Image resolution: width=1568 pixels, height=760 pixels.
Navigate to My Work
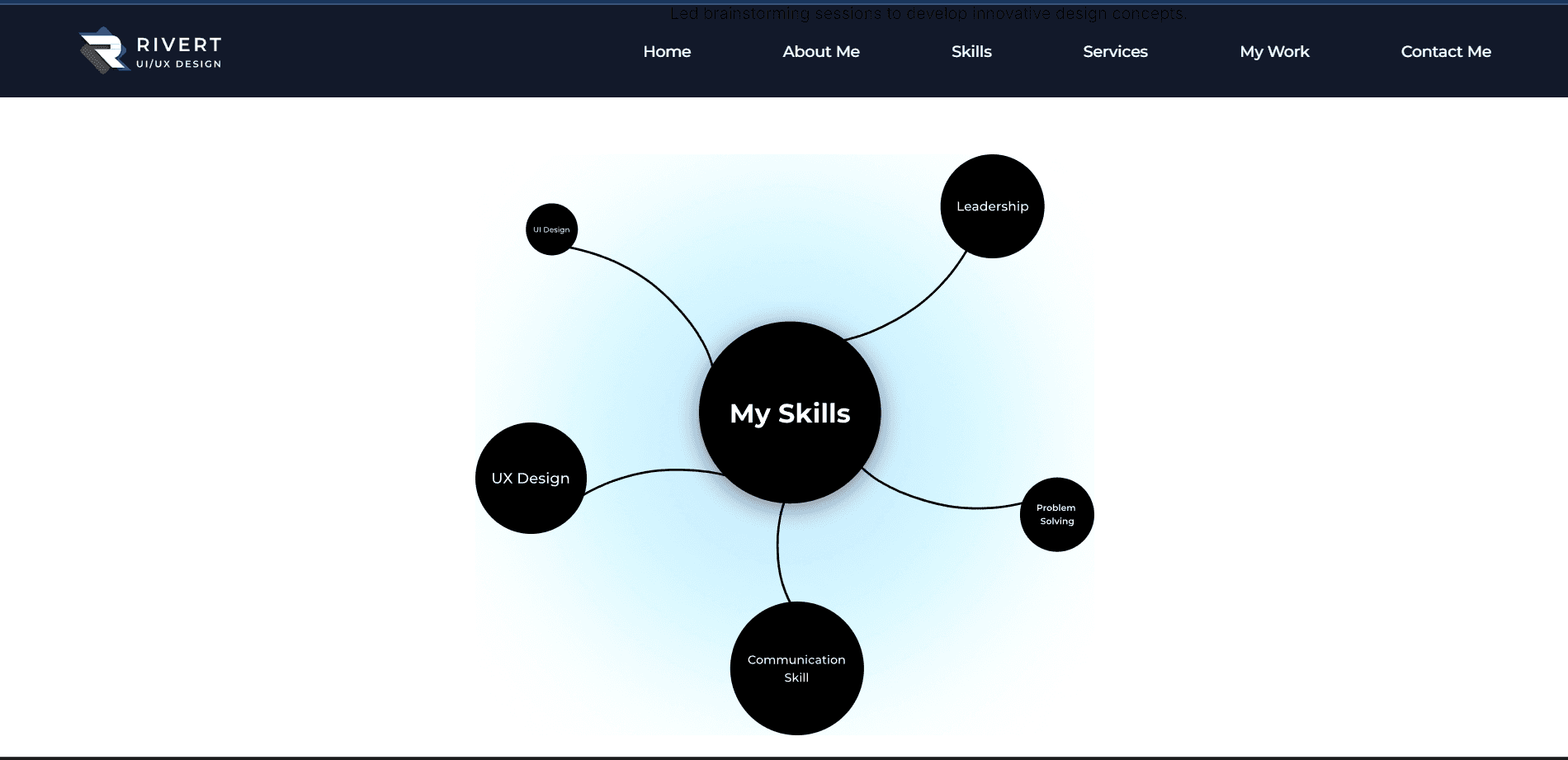pos(1274,51)
